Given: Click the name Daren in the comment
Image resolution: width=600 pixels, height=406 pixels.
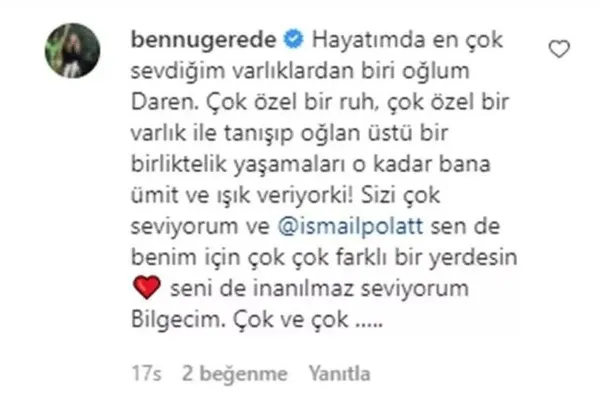Looking at the screenshot, I should click(x=165, y=103).
